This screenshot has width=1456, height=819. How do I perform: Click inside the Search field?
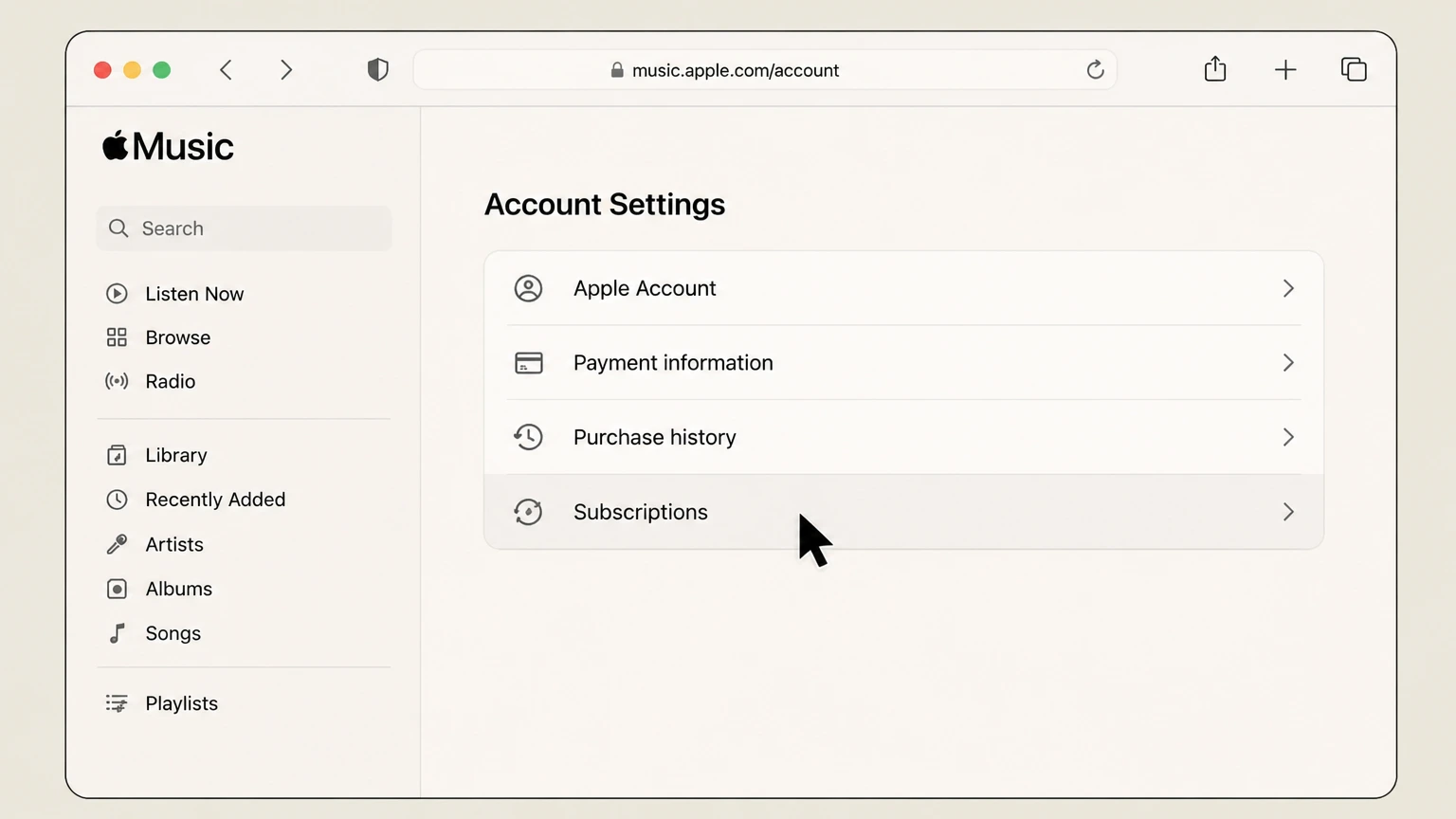point(244,228)
